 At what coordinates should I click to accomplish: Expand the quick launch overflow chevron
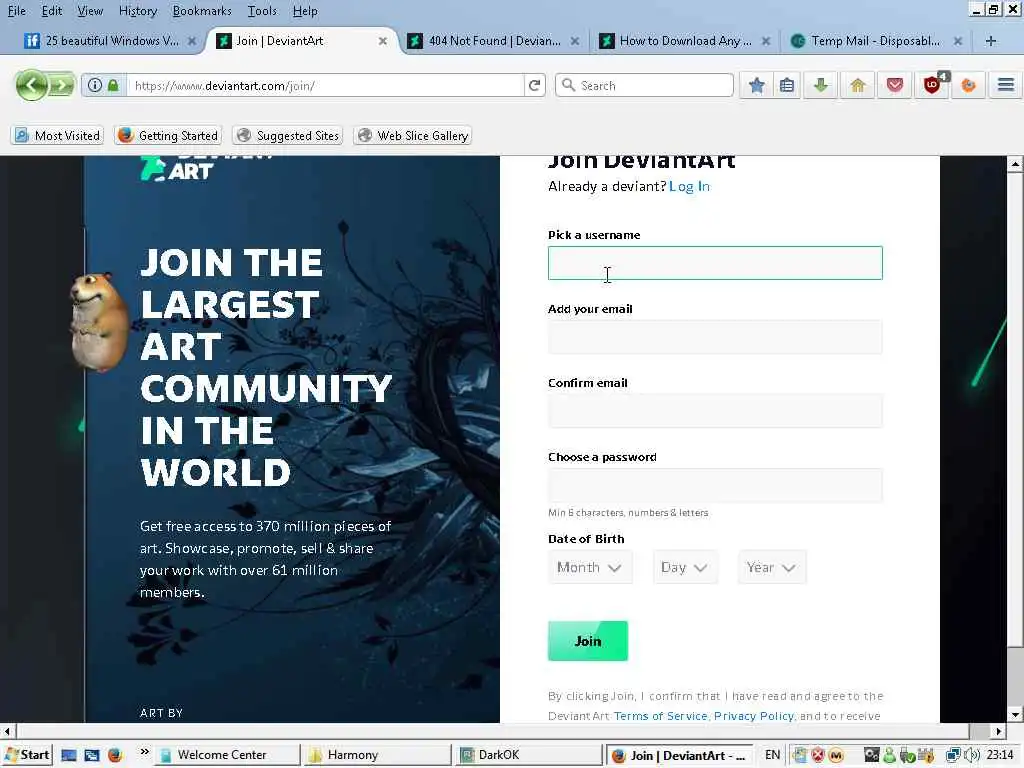coord(144,752)
